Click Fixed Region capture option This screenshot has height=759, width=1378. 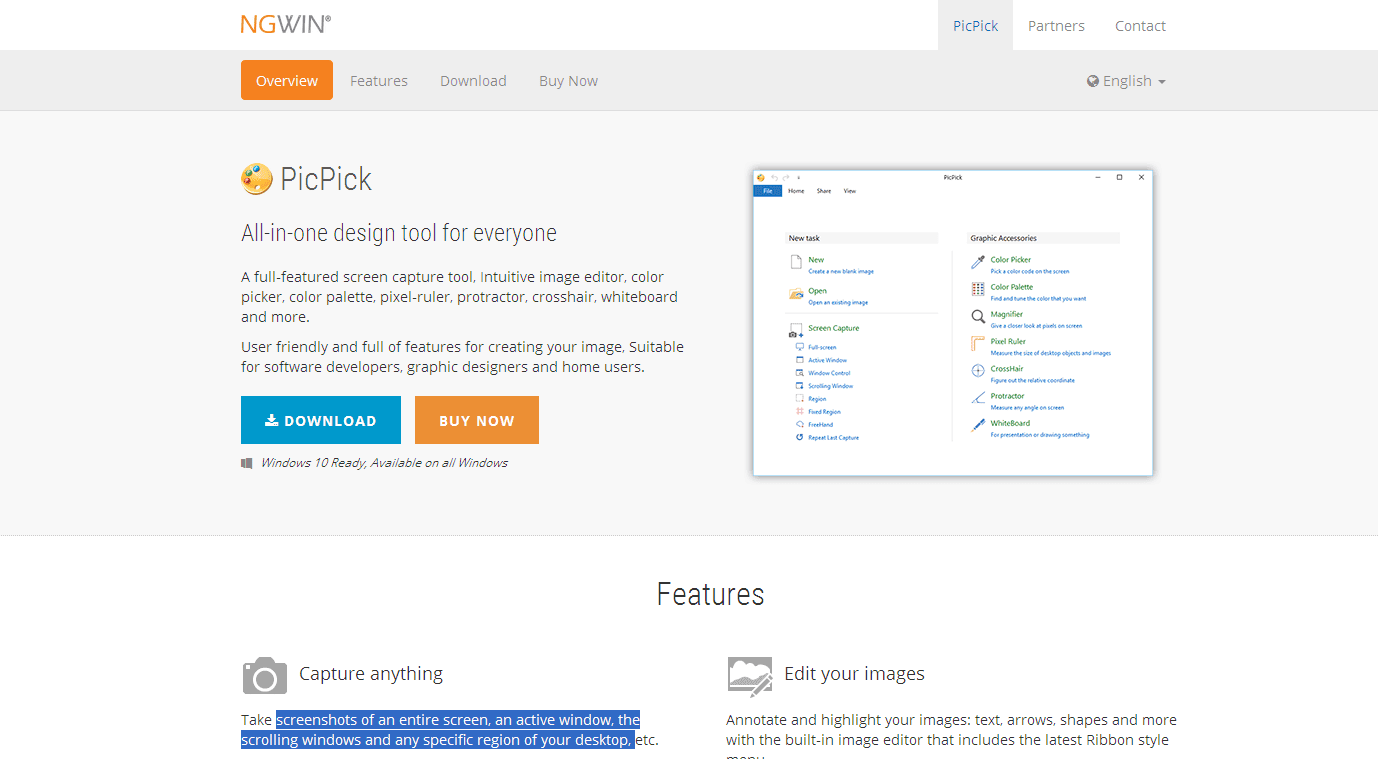pyautogui.click(x=818, y=412)
